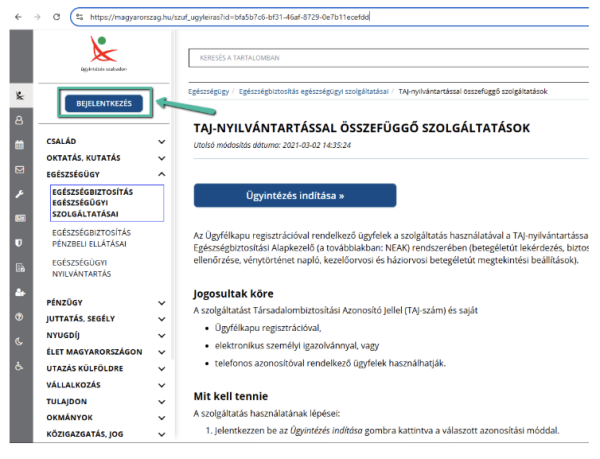Select OKTATÁS, KUTATÁS menu label
The height and width of the screenshot is (459, 600).
(x=83, y=158)
